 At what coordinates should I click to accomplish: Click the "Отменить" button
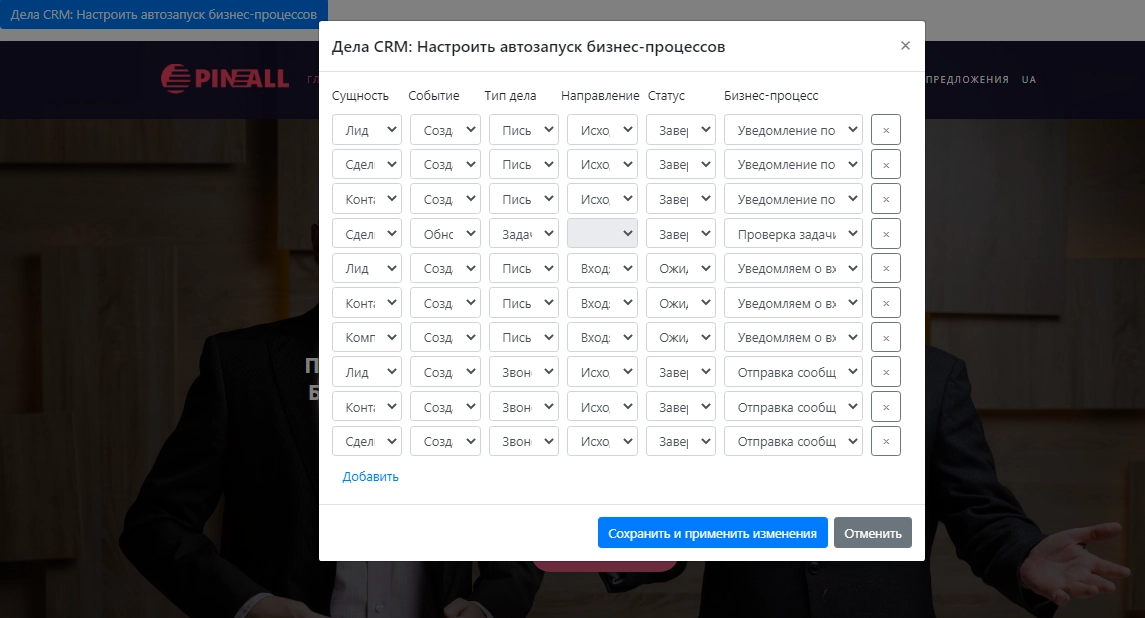pyautogui.click(x=872, y=533)
